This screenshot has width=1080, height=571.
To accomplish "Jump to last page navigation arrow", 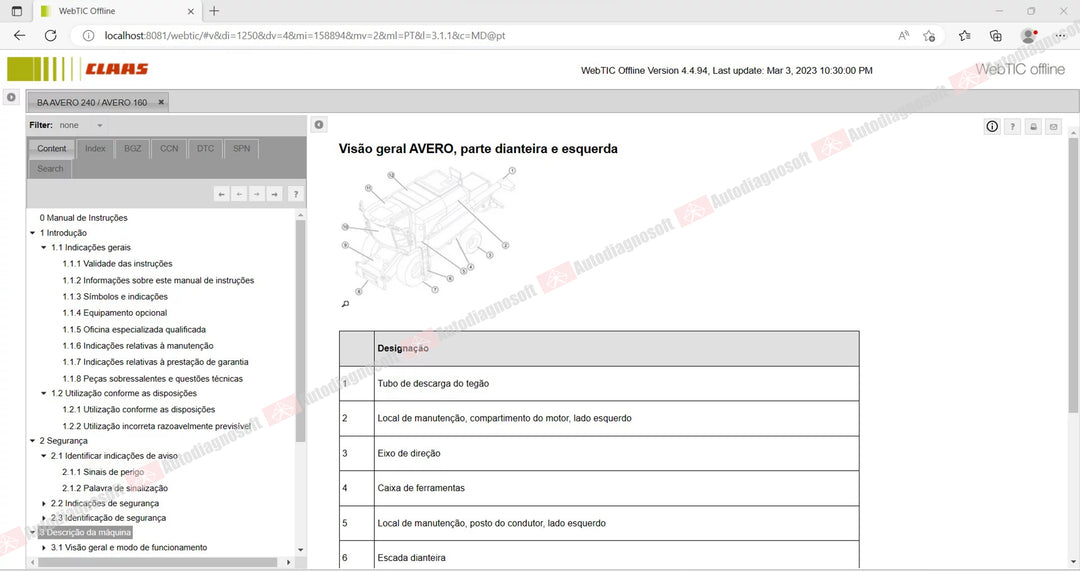I will [274, 194].
